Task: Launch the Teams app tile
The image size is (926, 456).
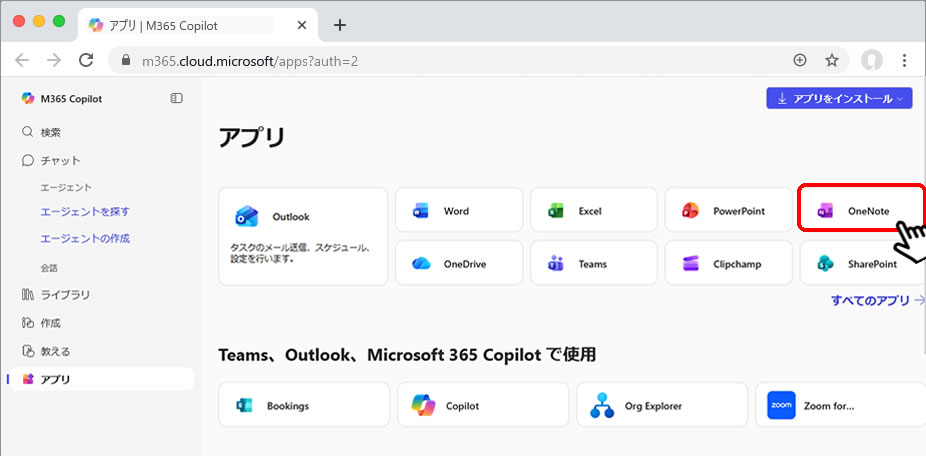Action: (x=593, y=264)
